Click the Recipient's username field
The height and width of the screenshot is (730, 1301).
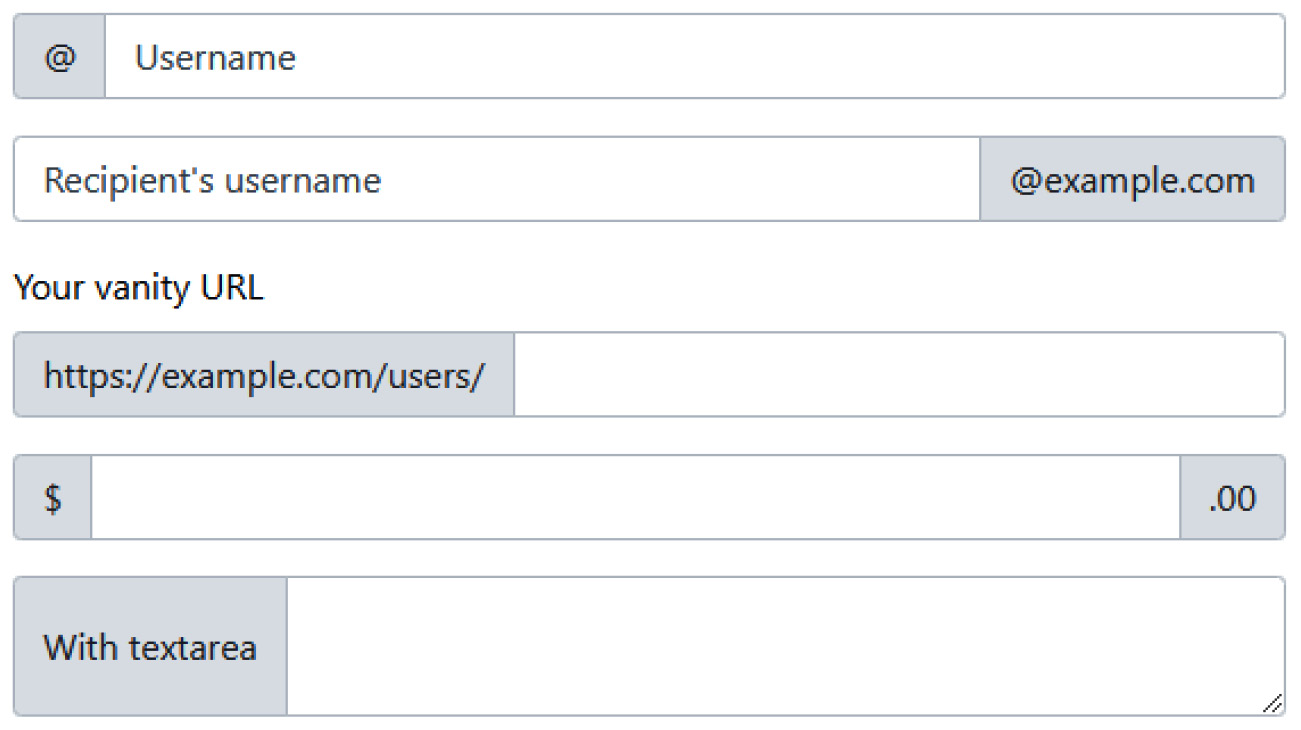coord(500,180)
